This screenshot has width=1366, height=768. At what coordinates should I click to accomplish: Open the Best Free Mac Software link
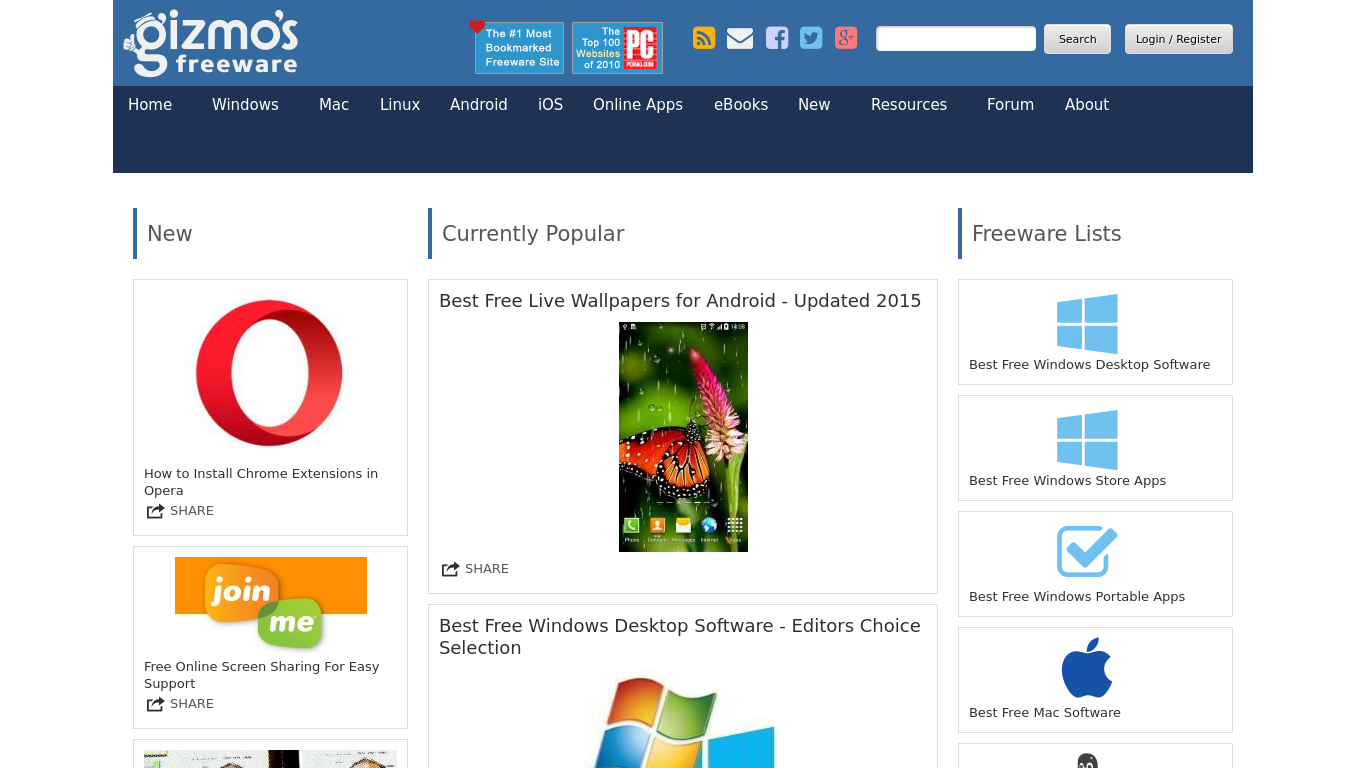pyautogui.click(x=1045, y=713)
